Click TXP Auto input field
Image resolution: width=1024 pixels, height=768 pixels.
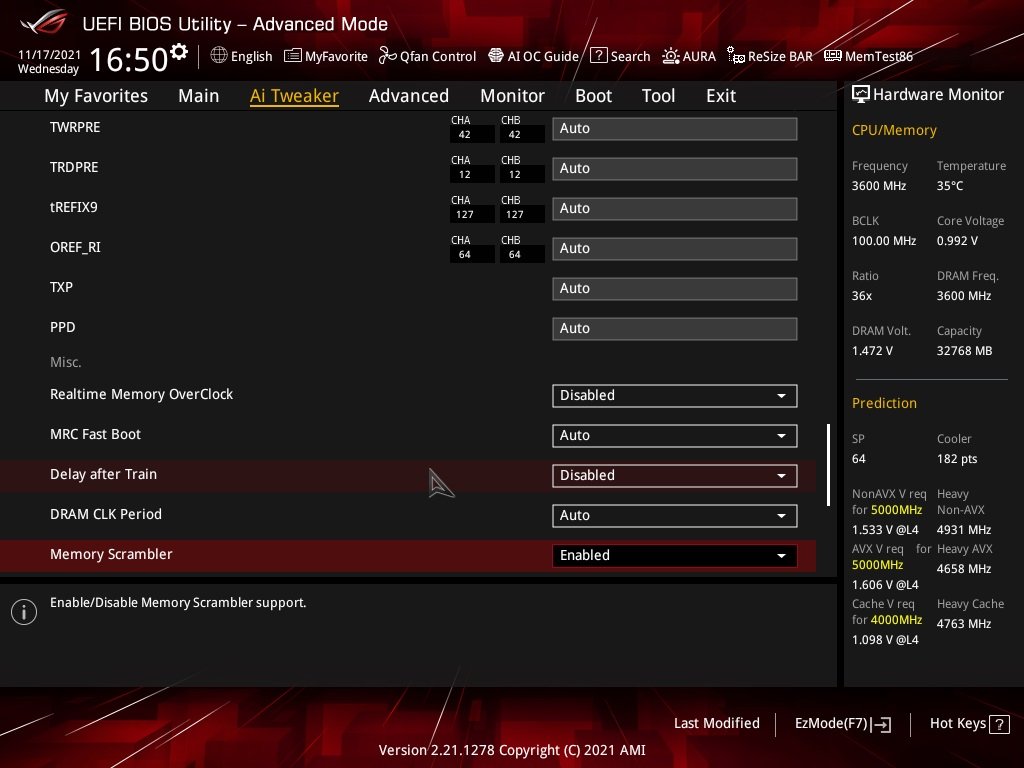click(675, 289)
